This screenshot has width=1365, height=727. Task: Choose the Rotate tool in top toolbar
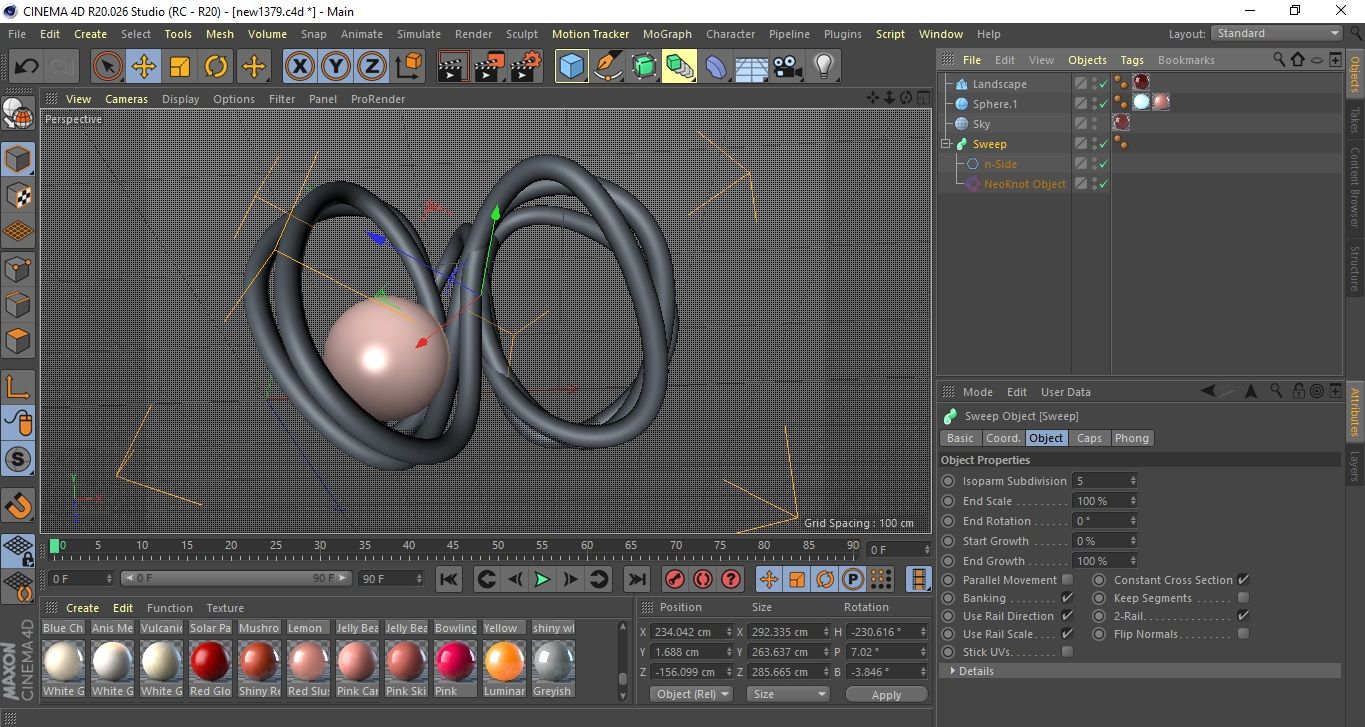[216, 67]
